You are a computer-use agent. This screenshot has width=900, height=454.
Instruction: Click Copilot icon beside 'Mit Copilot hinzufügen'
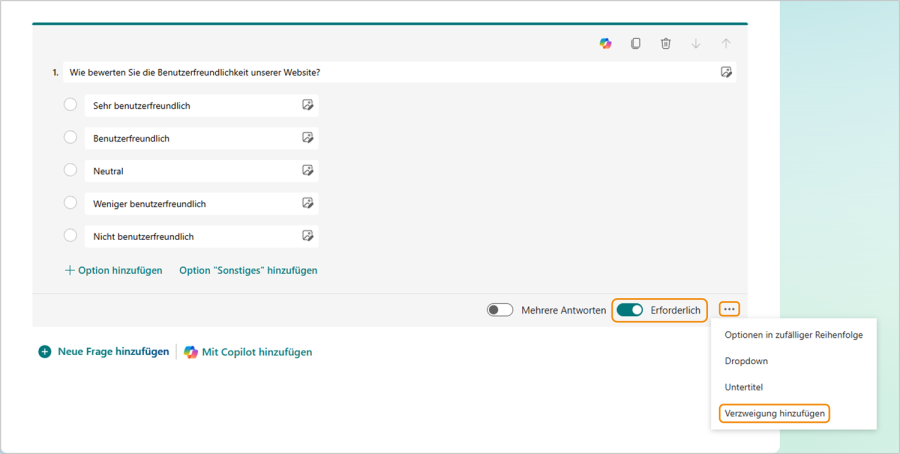coord(191,352)
